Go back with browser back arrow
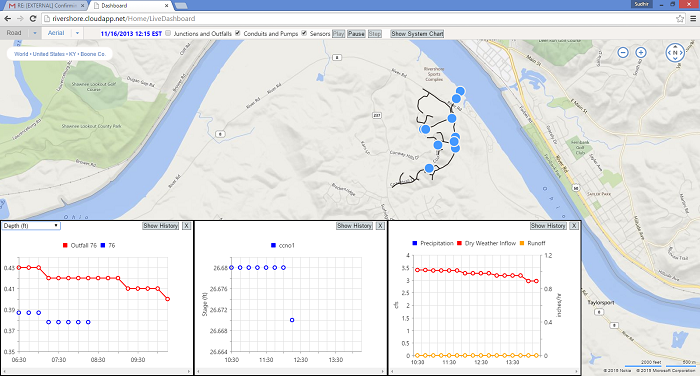700x376 pixels. [x=8, y=19]
